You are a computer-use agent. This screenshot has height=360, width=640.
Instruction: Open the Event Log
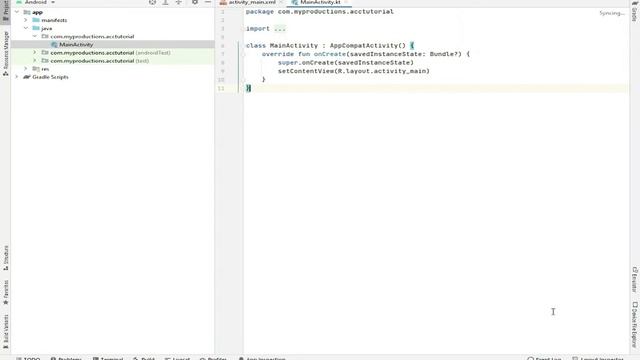544,358
